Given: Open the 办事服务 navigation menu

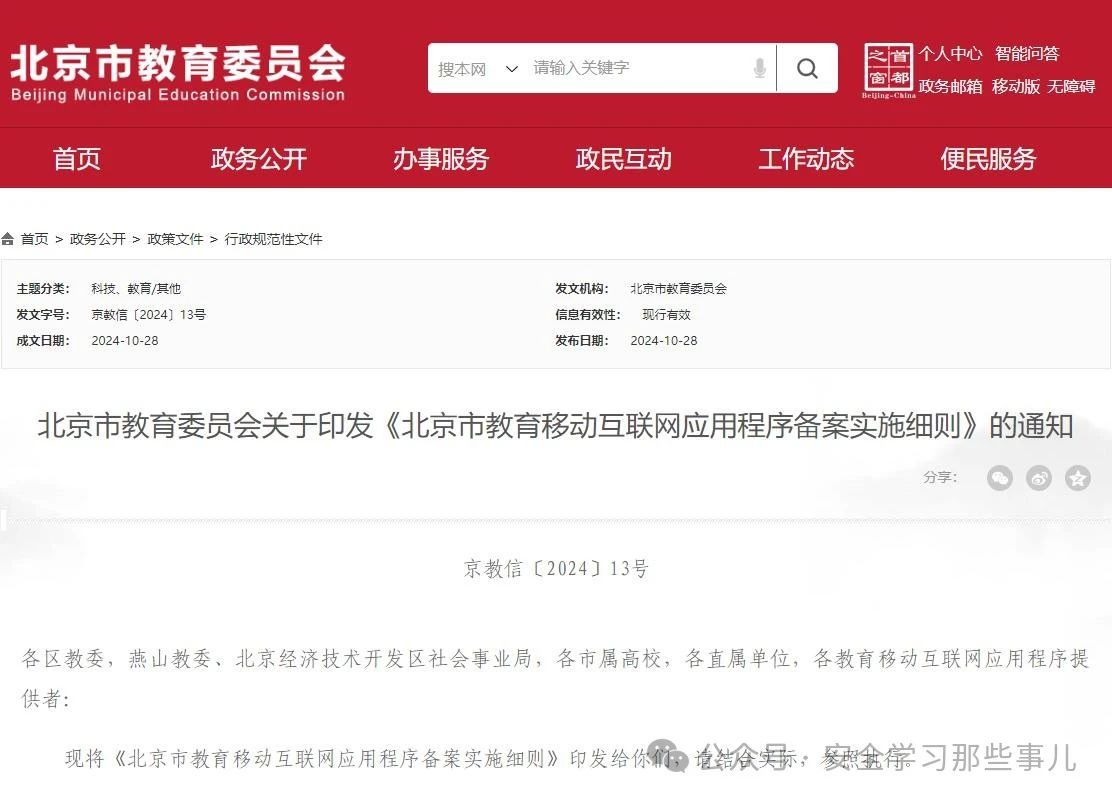Looking at the screenshot, I should point(441,159).
